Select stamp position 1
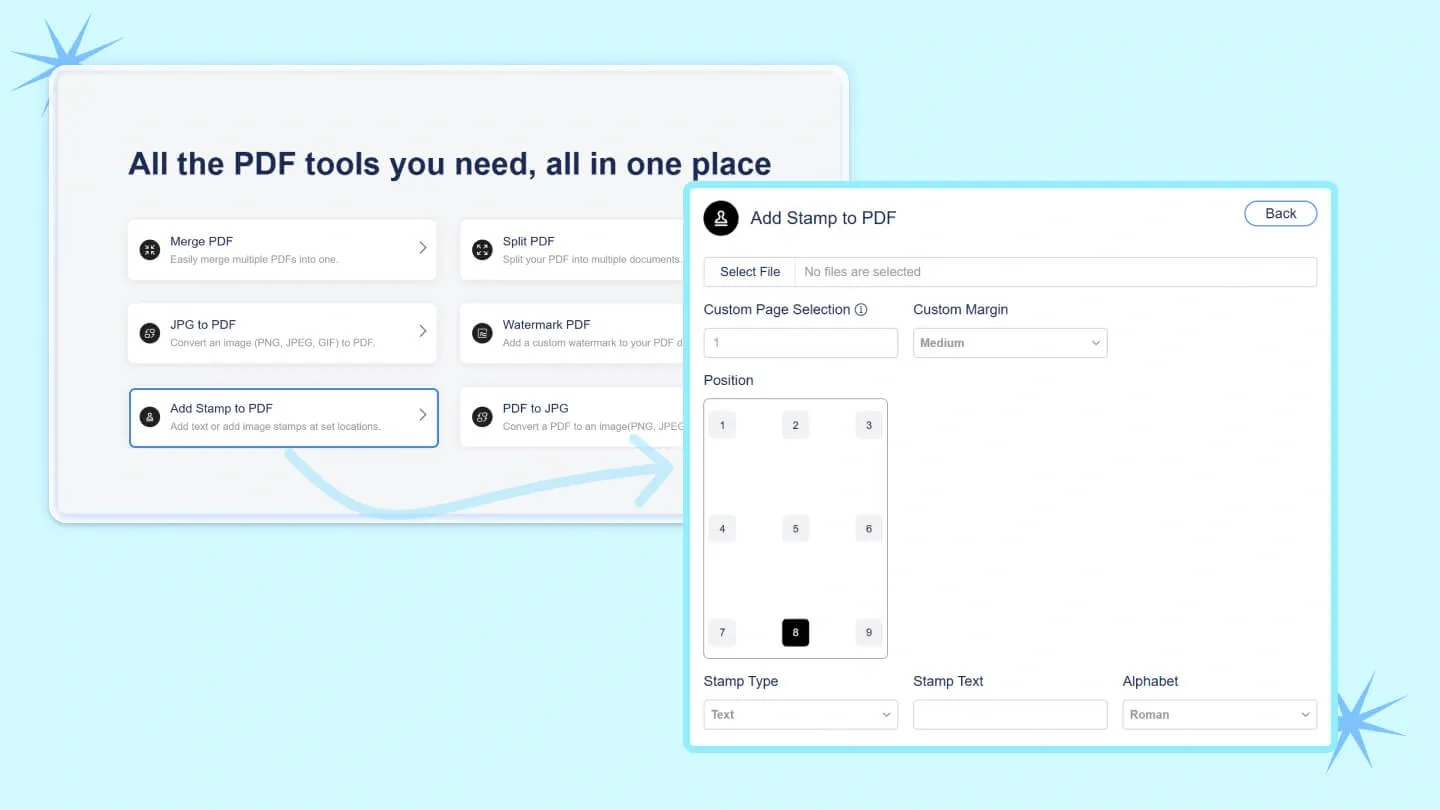Viewport: 1440px width, 810px height. [722, 425]
